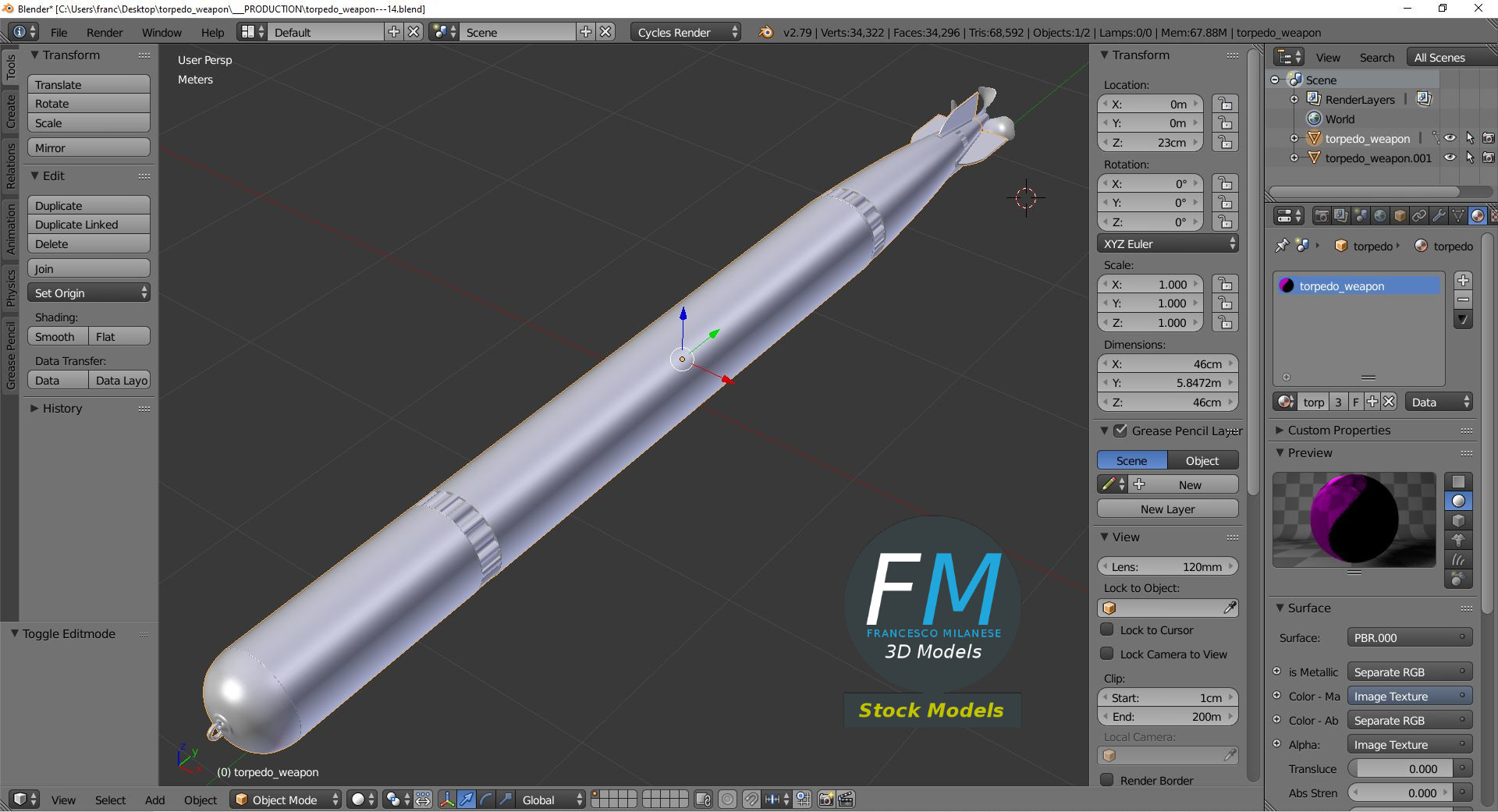Open the Help menu
This screenshot has width=1498, height=812.
coord(212,32)
